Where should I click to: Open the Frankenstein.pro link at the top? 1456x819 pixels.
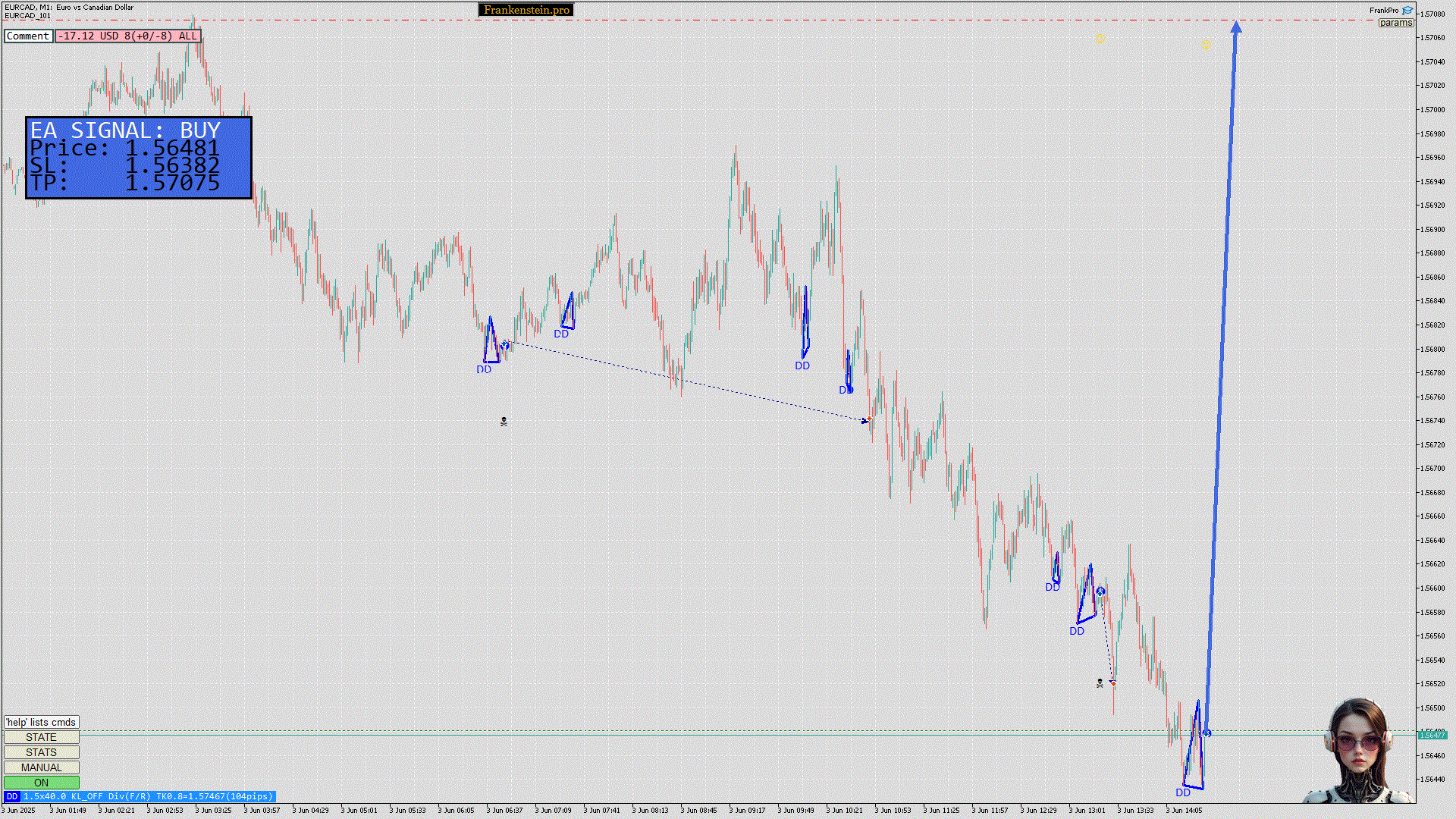(526, 10)
